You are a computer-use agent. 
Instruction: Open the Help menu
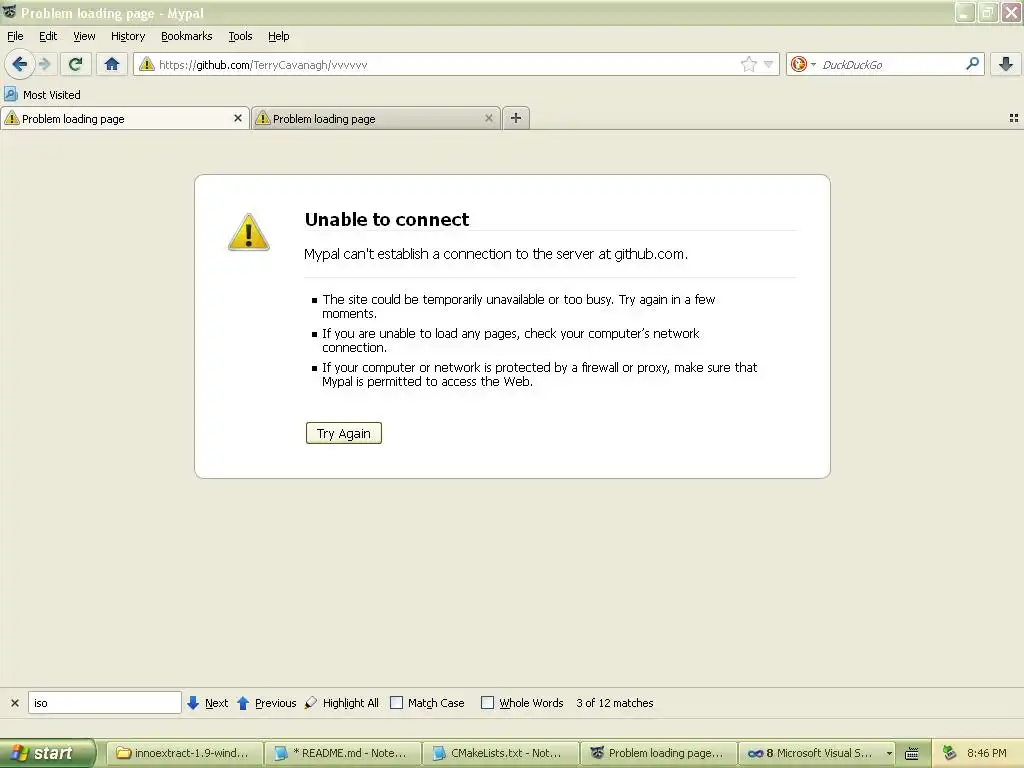(278, 36)
